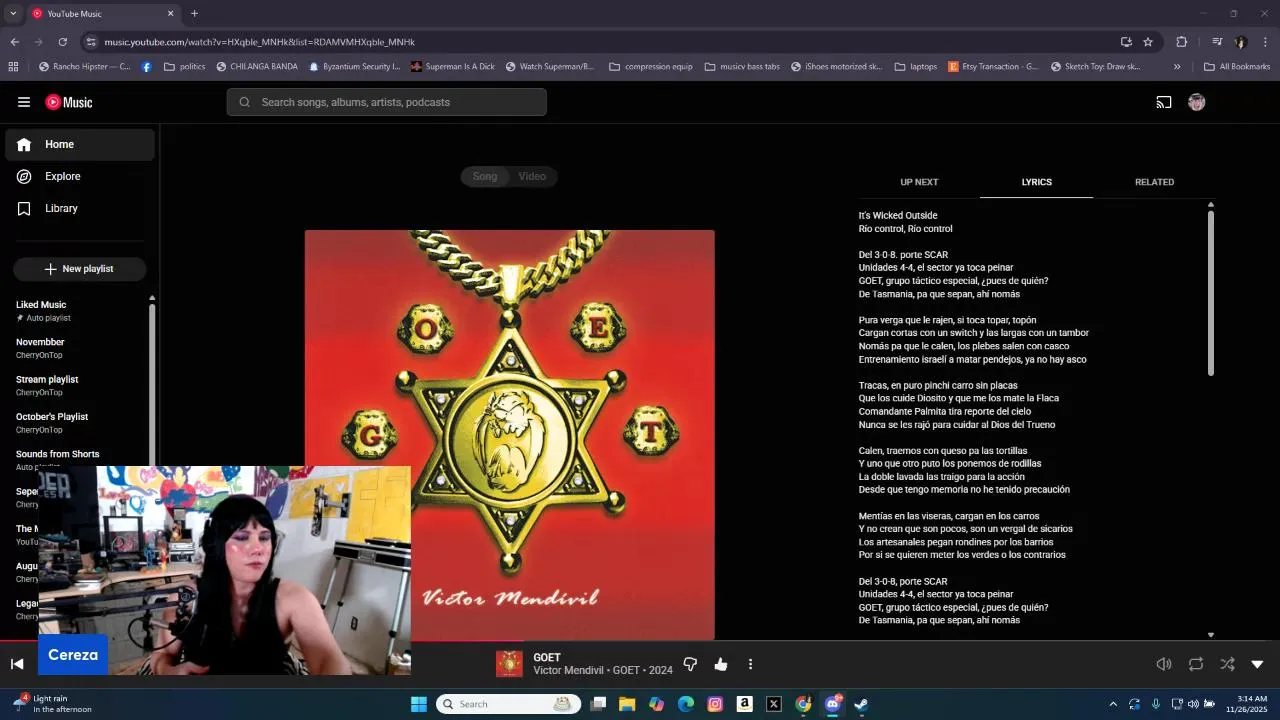Click the Cast to device icon

coord(1164,102)
